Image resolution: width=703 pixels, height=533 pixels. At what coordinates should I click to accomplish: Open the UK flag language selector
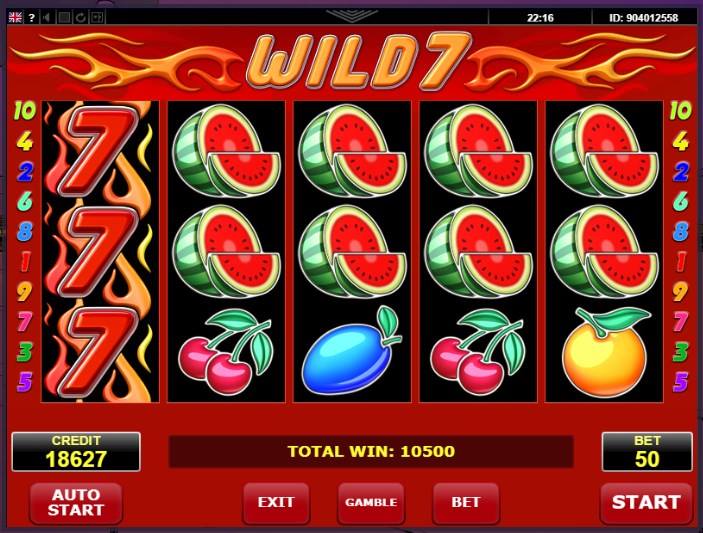click(x=15, y=17)
